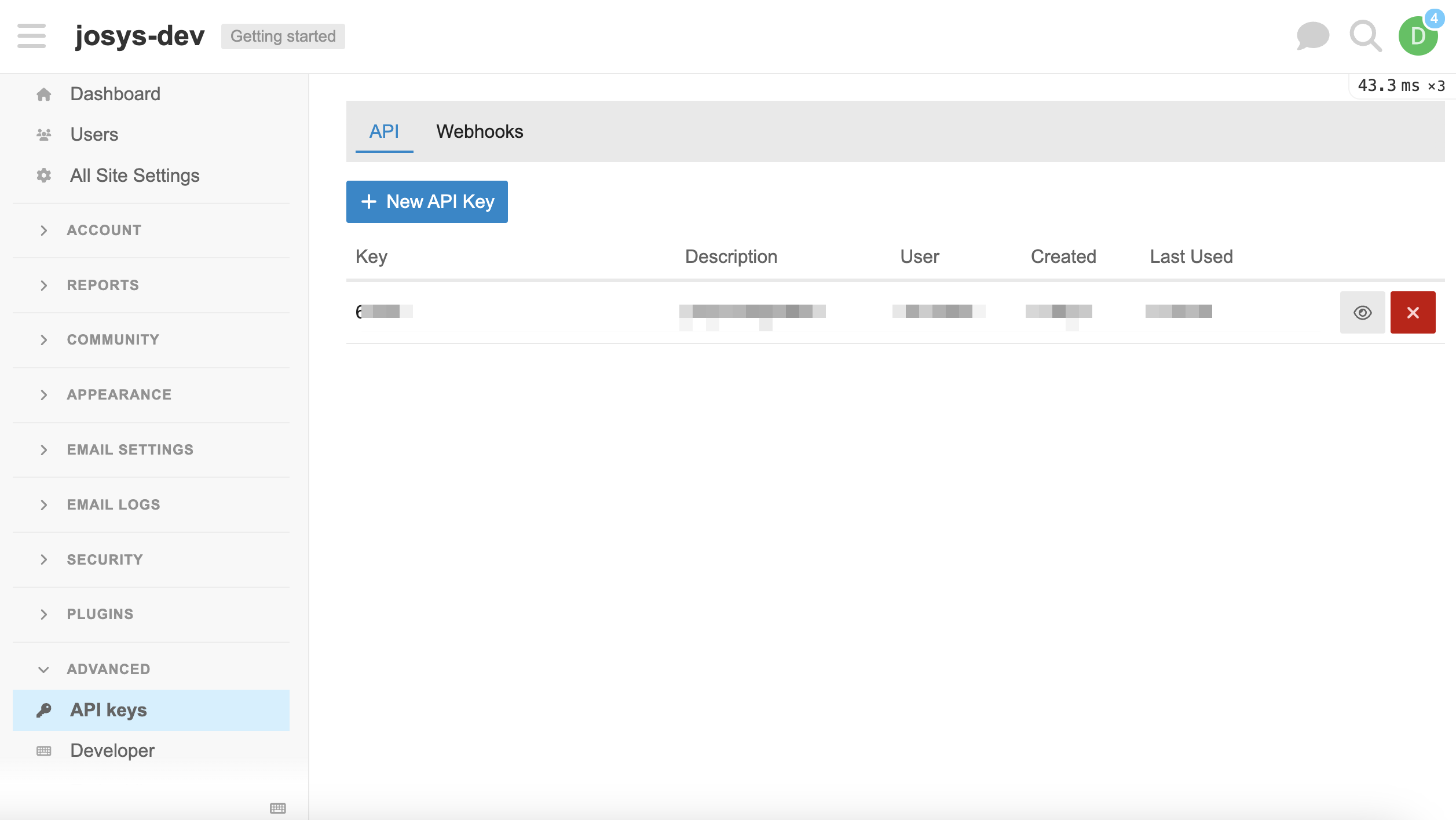
Task: Click the red delete key button
Action: point(1413,312)
